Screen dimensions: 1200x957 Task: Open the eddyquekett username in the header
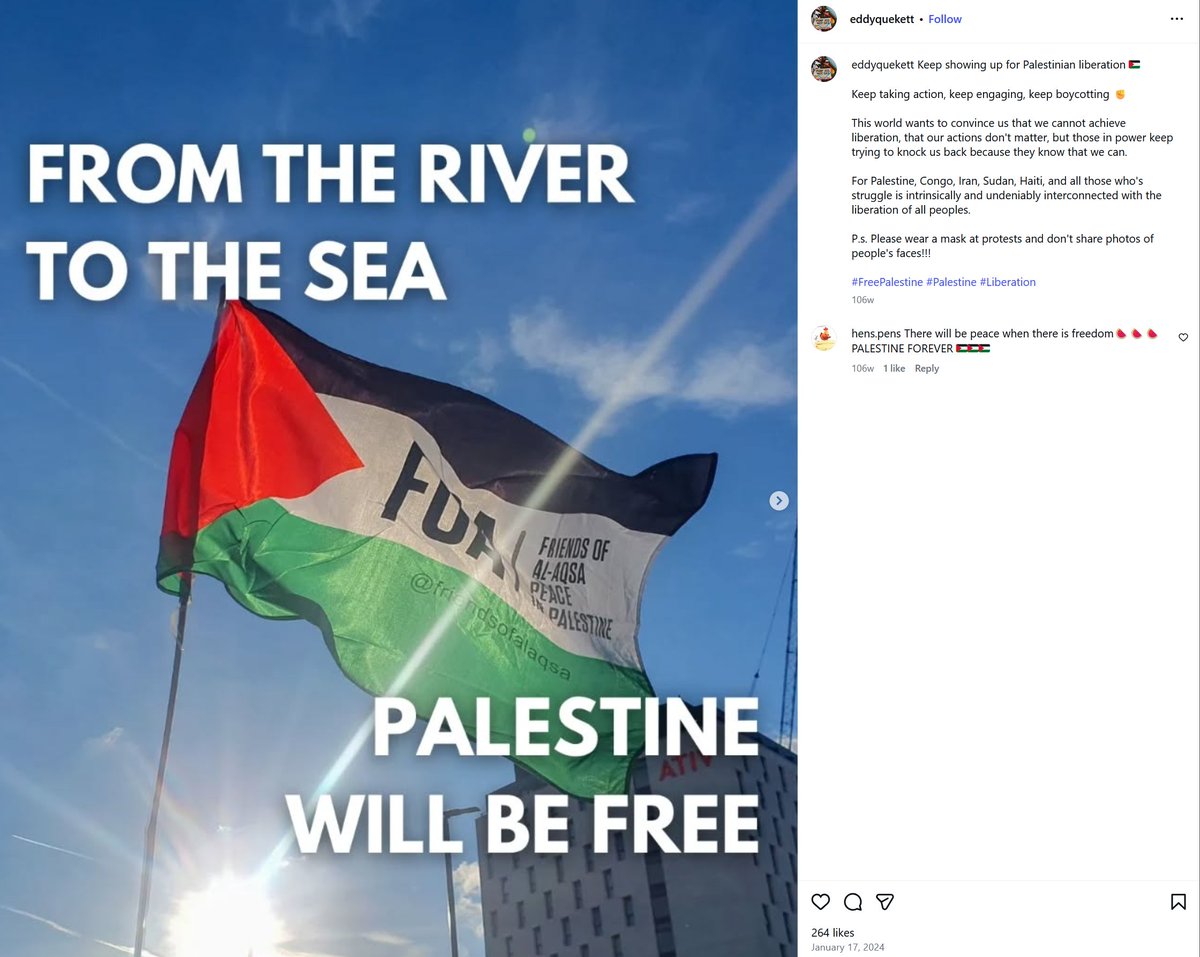point(882,19)
